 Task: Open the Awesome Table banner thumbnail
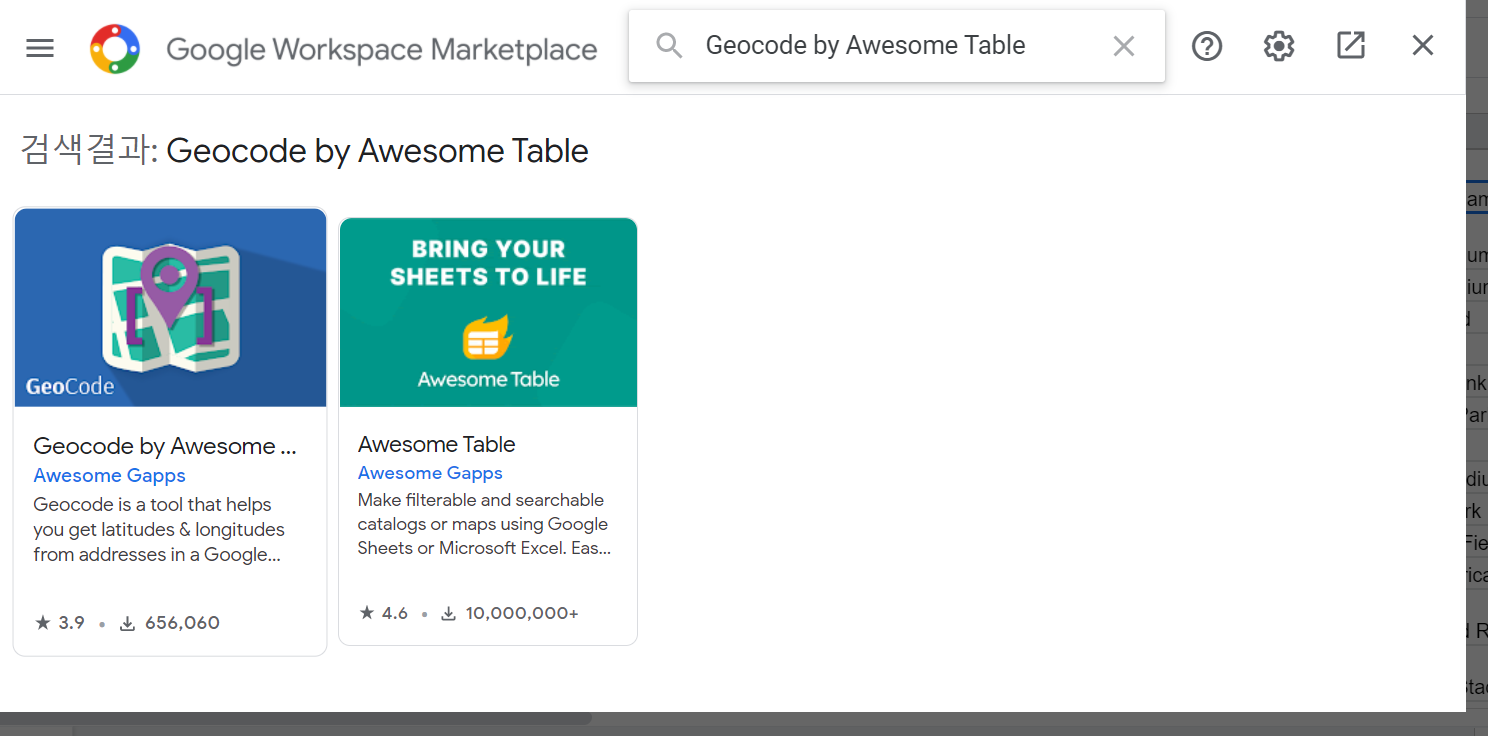pos(488,312)
